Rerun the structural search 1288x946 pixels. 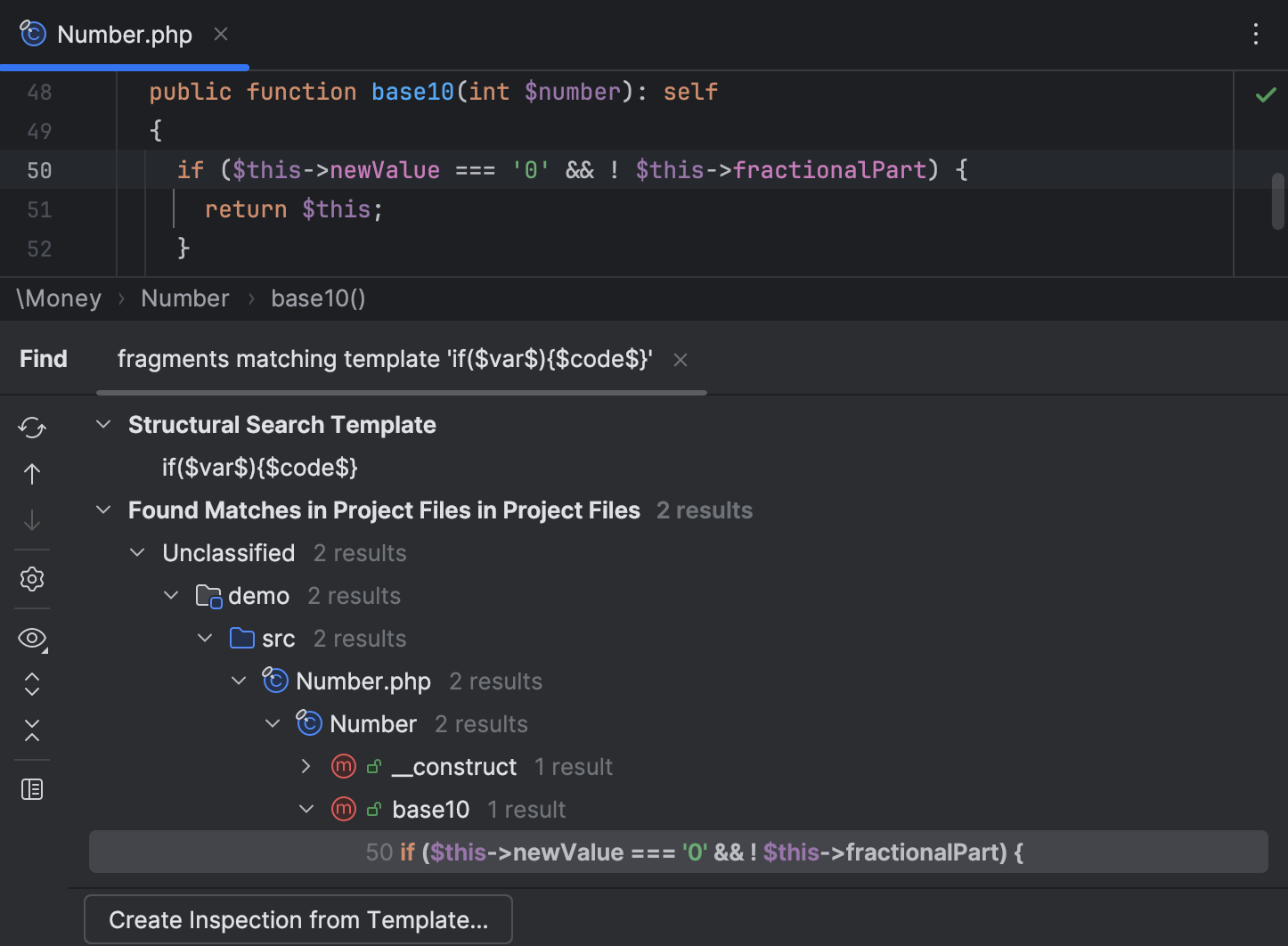coord(31,428)
